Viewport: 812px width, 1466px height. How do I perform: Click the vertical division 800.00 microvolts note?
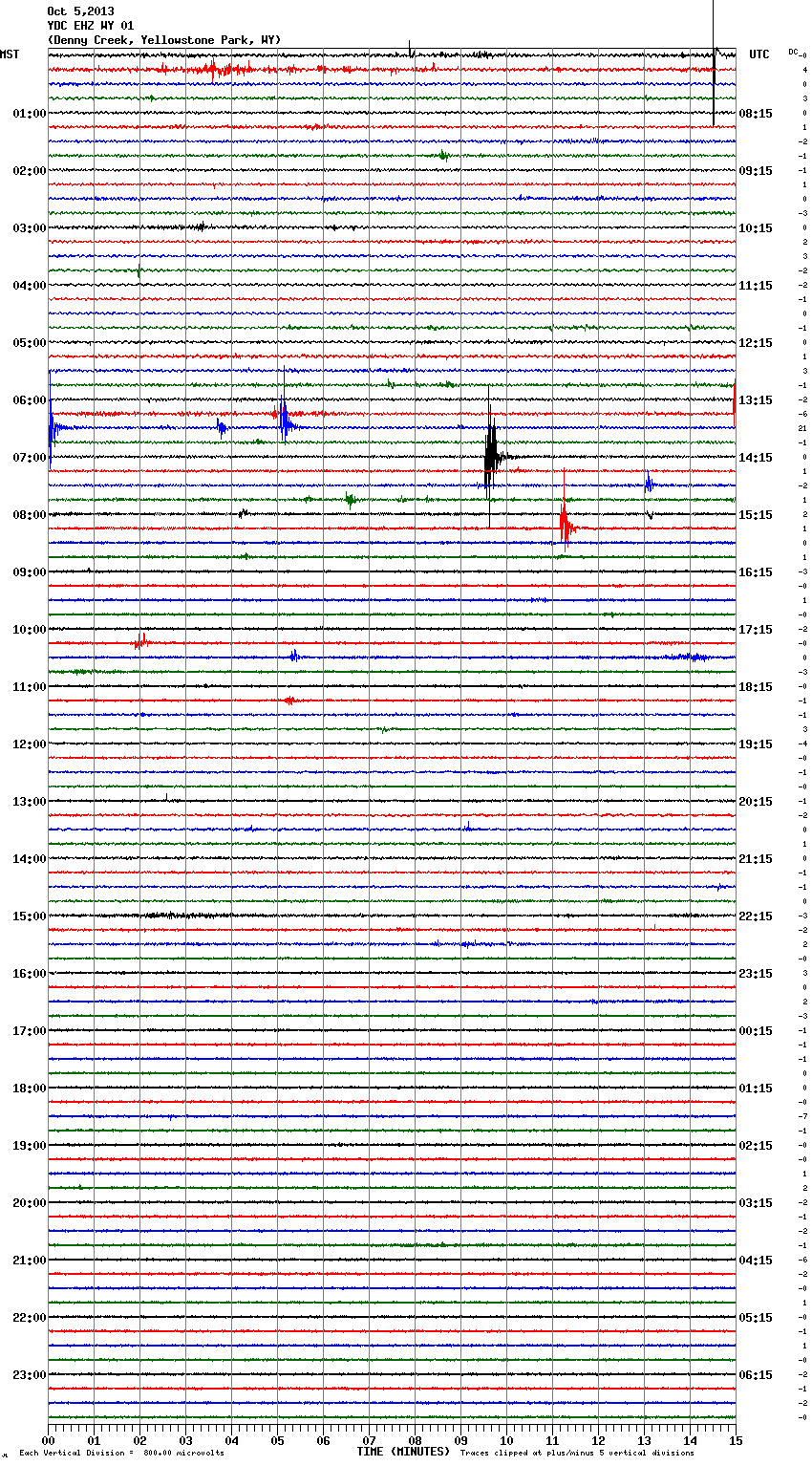121,1453
